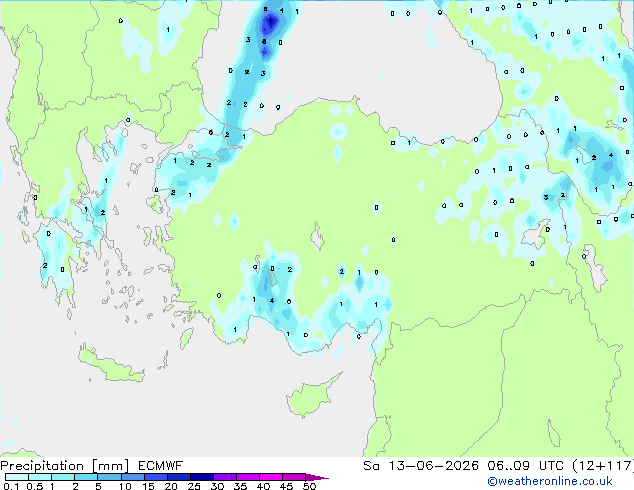Click the '06..09 UTC' time text
Image resolution: width=634 pixels, height=490 pixels.
click(x=525, y=466)
